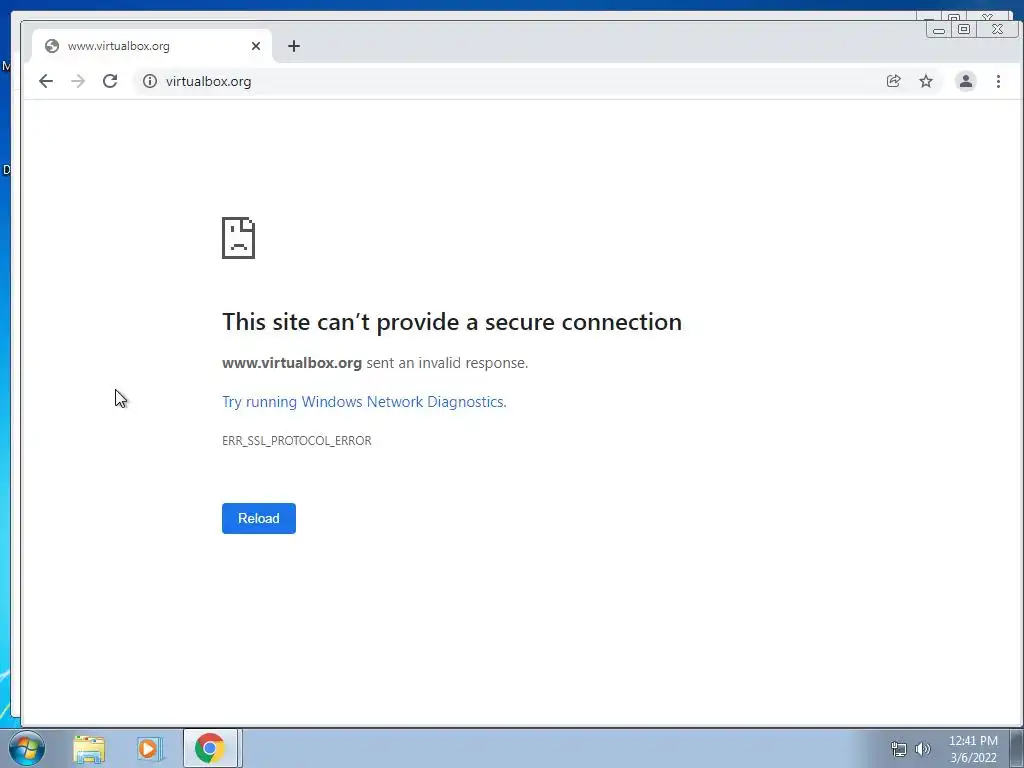Image resolution: width=1024 pixels, height=768 pixels.
Task: Click the forward navigation arrow
Action: coord(78,81)
